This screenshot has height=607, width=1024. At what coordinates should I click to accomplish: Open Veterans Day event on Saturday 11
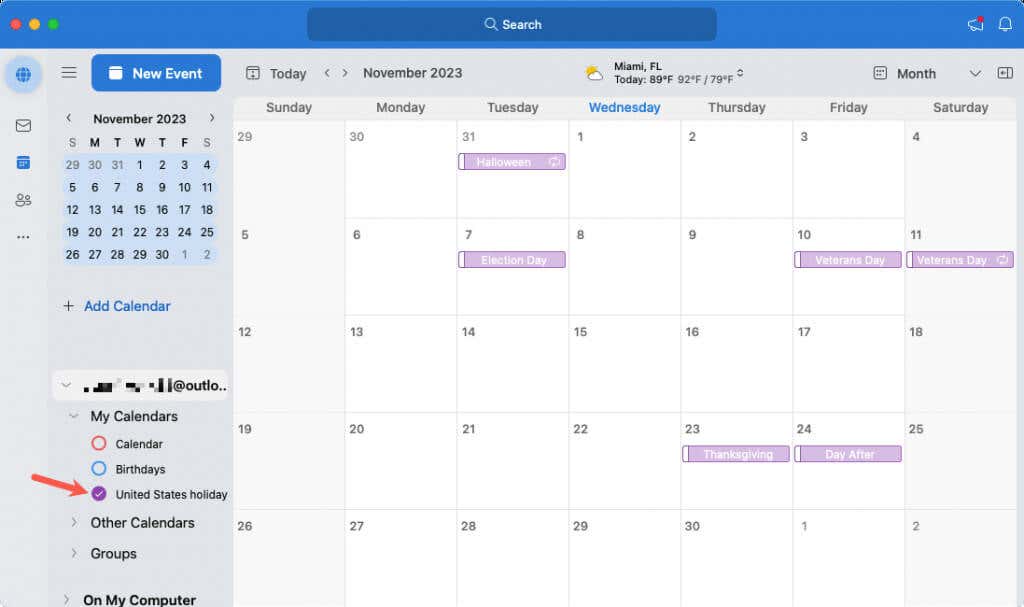[960, 259]
